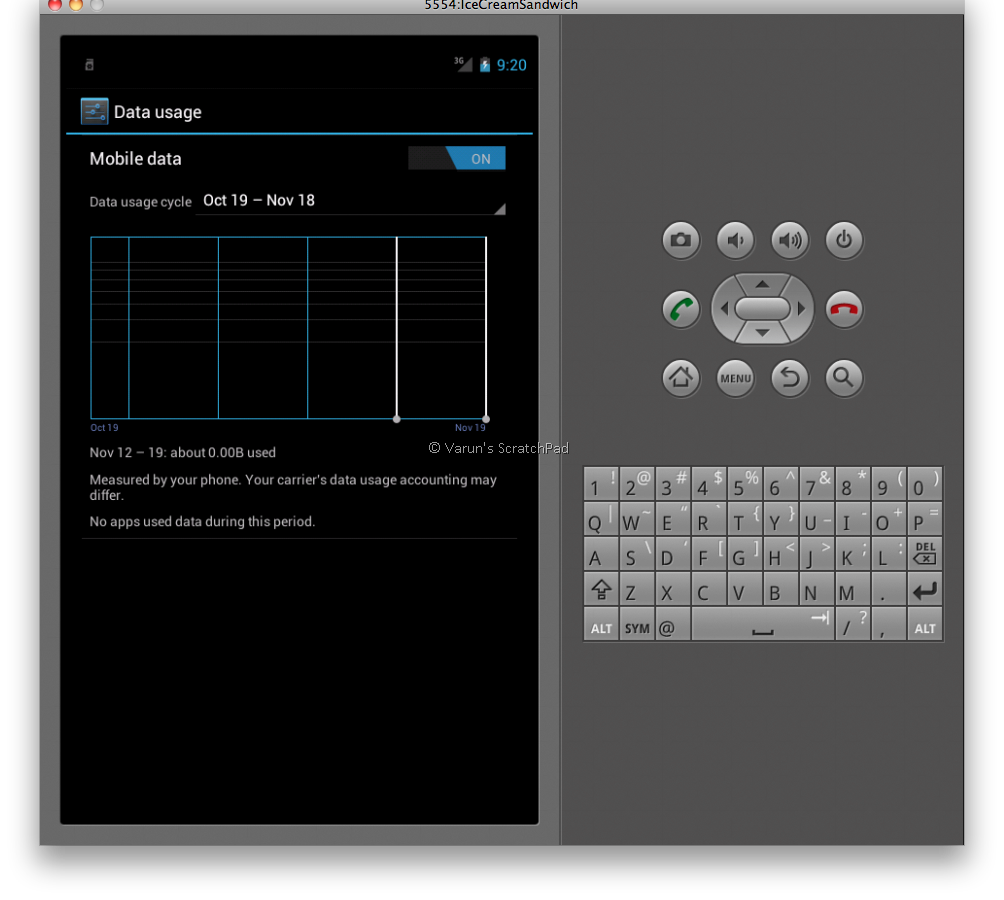
Task: Click D-pad up arrow
Action: (x=762, y=284)
